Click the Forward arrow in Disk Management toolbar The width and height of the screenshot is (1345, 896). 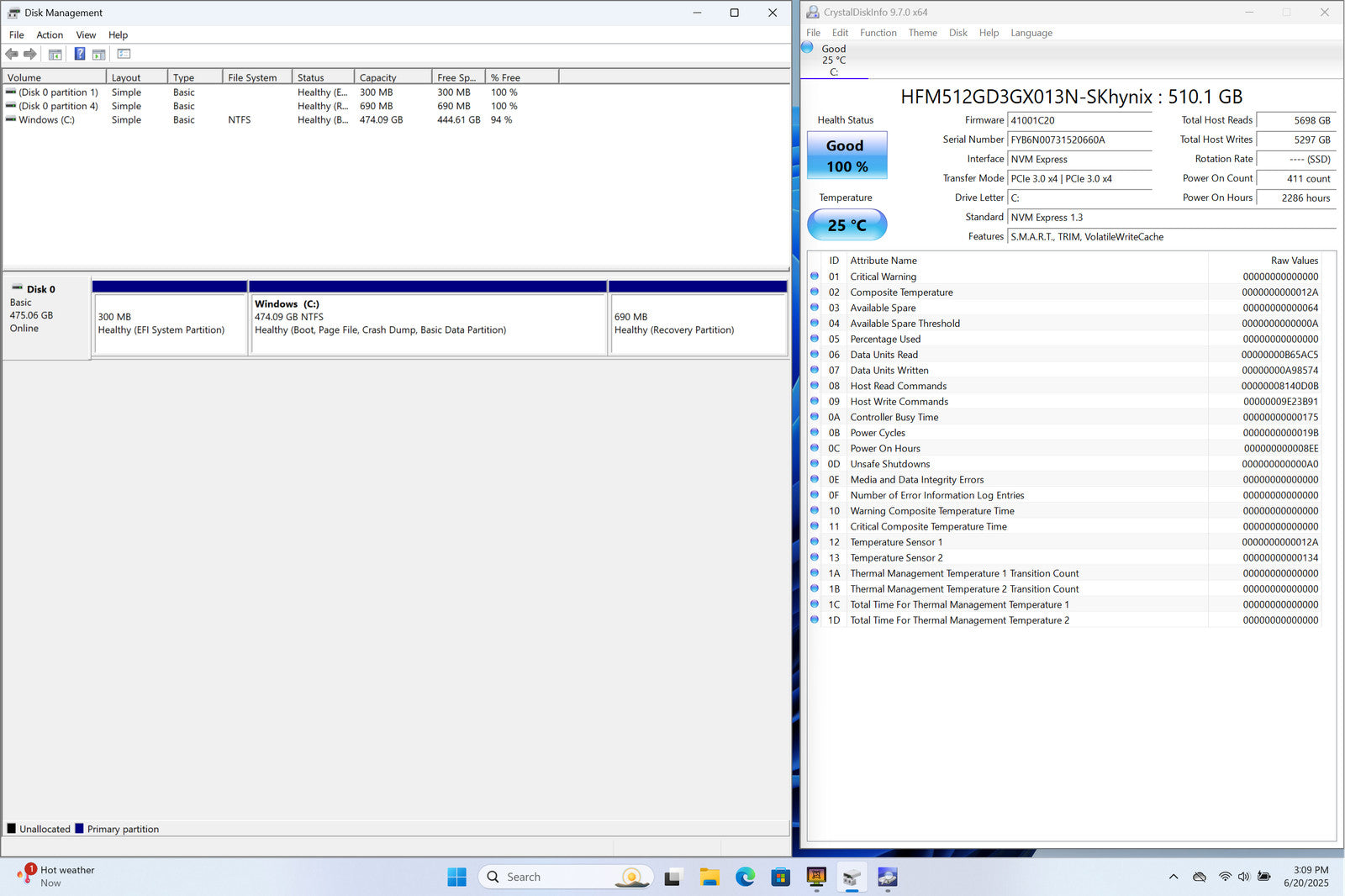coord(30,54)
